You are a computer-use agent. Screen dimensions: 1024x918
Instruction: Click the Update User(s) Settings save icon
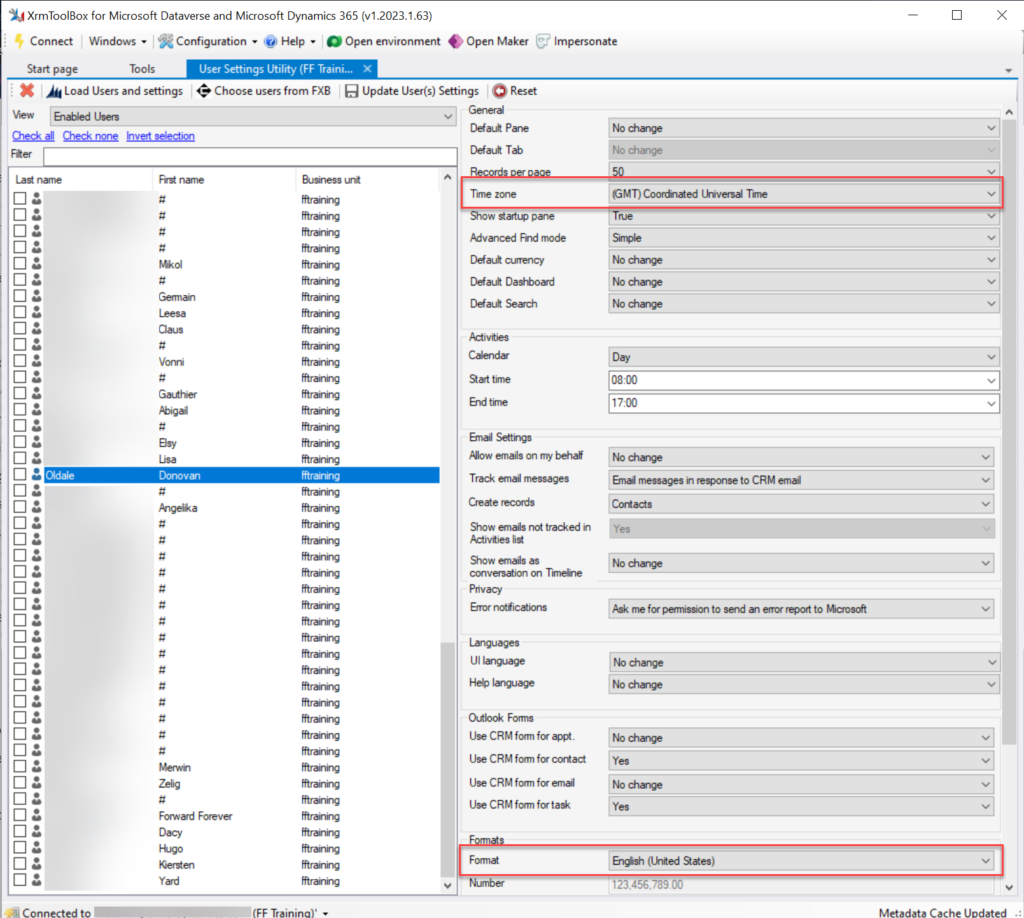pyautogui.click(x=352, y=91)
